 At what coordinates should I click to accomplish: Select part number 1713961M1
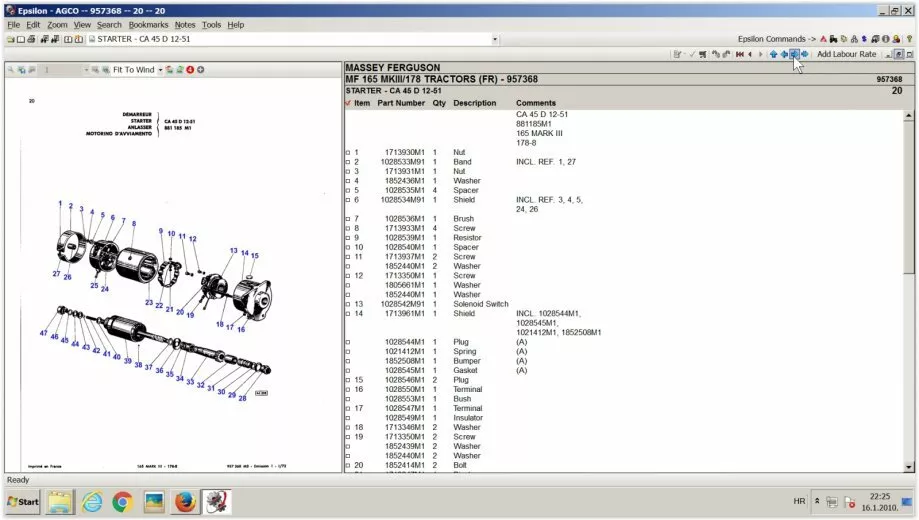[404, 314]
